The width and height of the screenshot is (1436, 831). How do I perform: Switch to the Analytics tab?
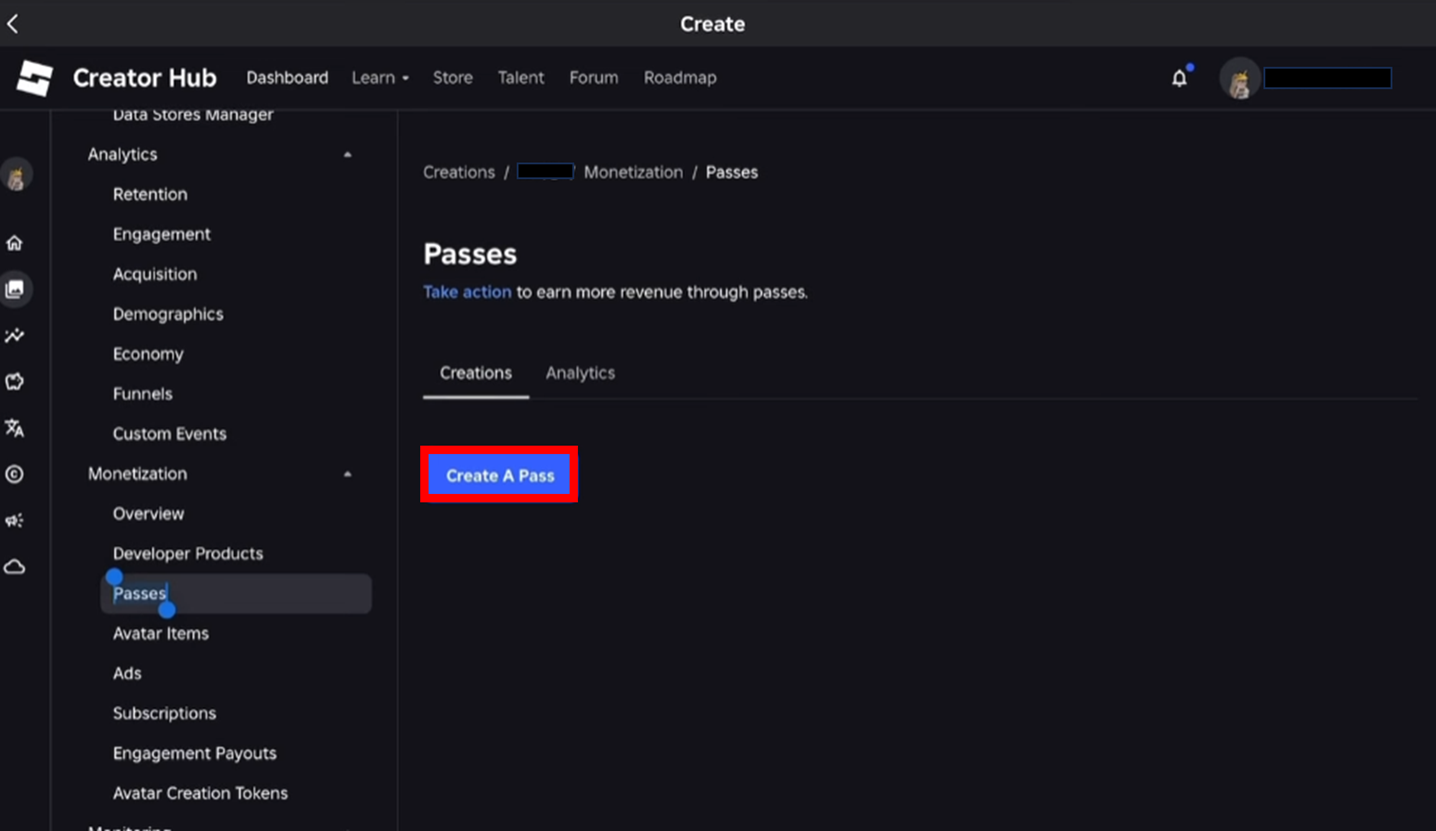coord(580,373)
